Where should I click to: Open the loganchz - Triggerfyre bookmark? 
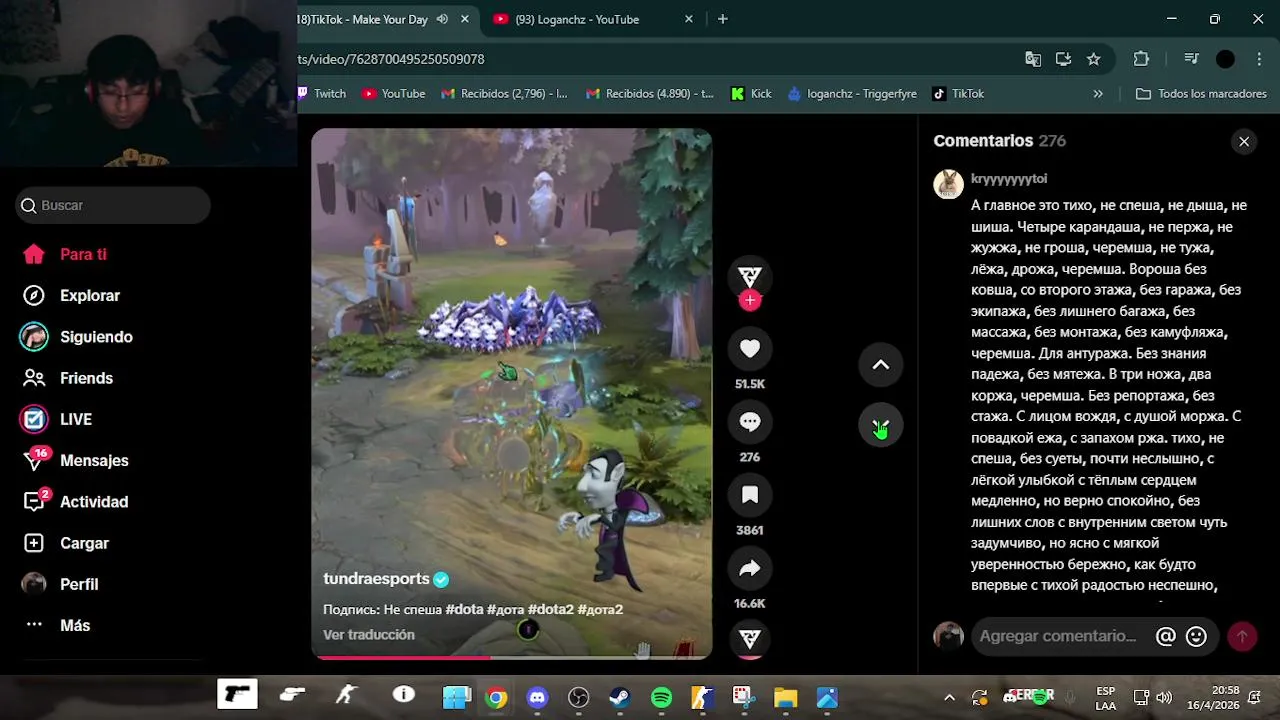[853, 94]
